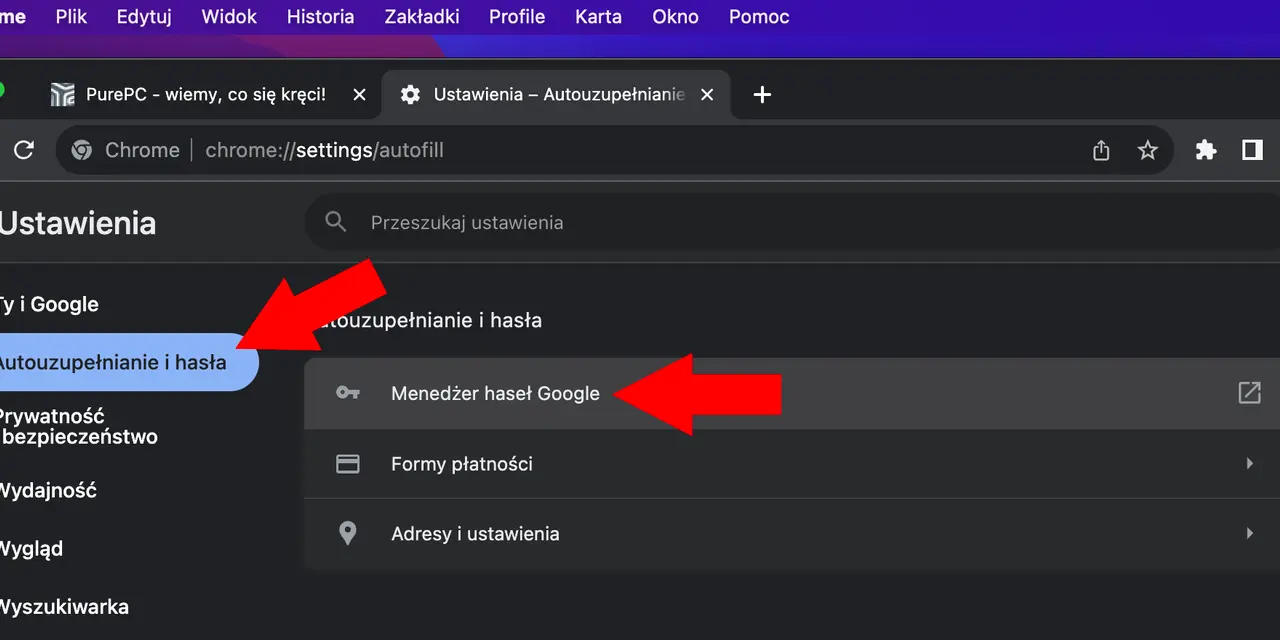Open the external link icon for Menedżer haseł

coord(1249,393)
